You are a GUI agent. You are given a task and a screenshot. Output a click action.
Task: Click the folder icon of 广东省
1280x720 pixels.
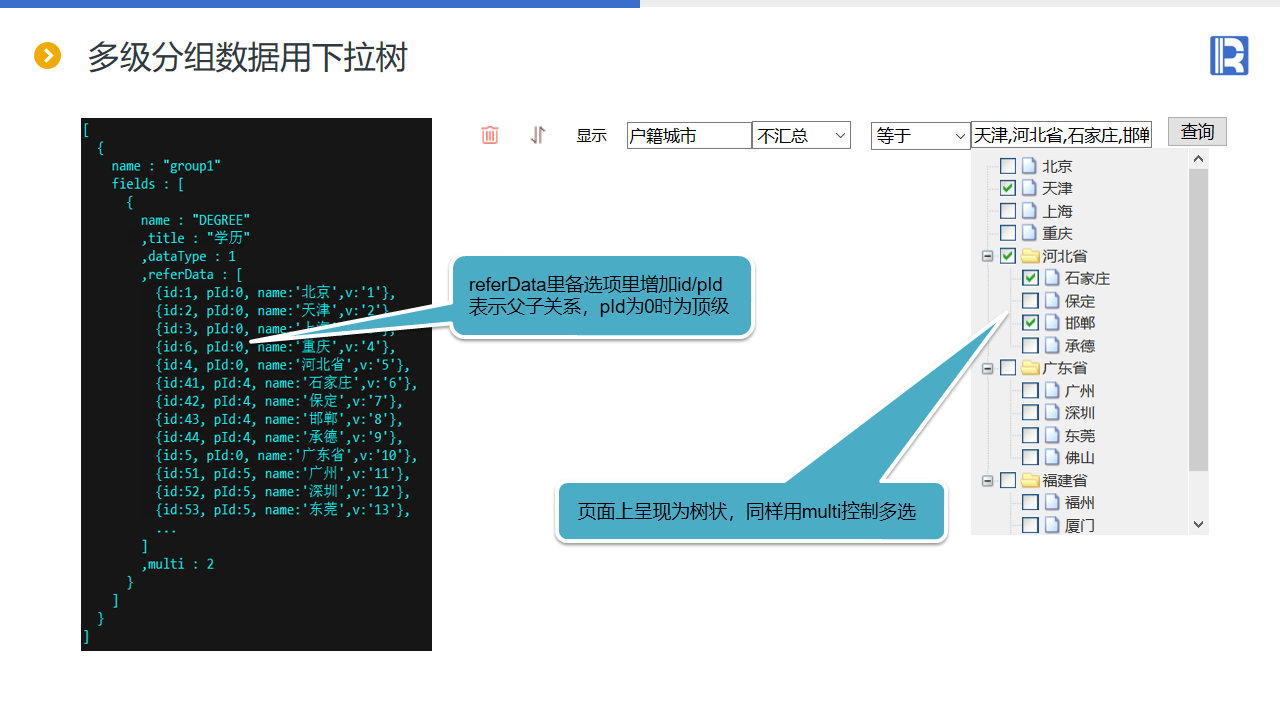click(1030, 368)
